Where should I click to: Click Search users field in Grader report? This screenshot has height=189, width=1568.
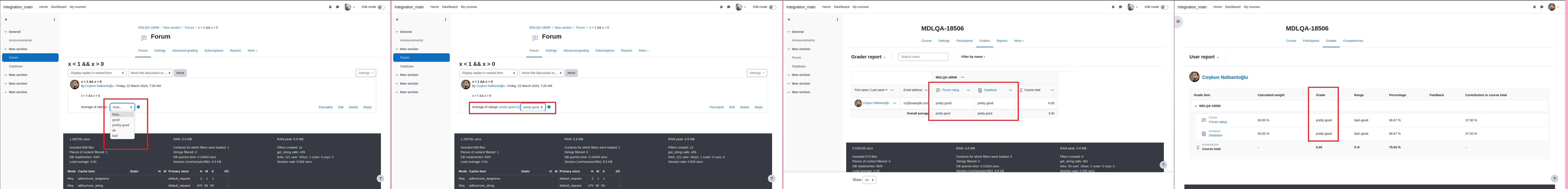click(x=923, y=56)
